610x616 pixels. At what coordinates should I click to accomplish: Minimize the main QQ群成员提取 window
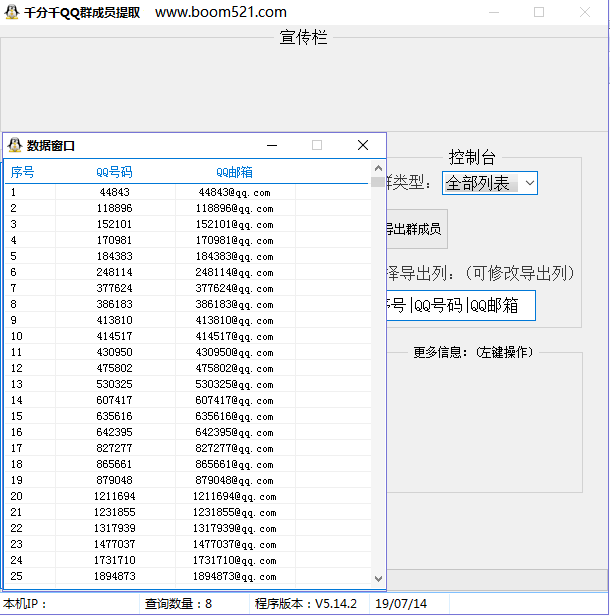494,13
